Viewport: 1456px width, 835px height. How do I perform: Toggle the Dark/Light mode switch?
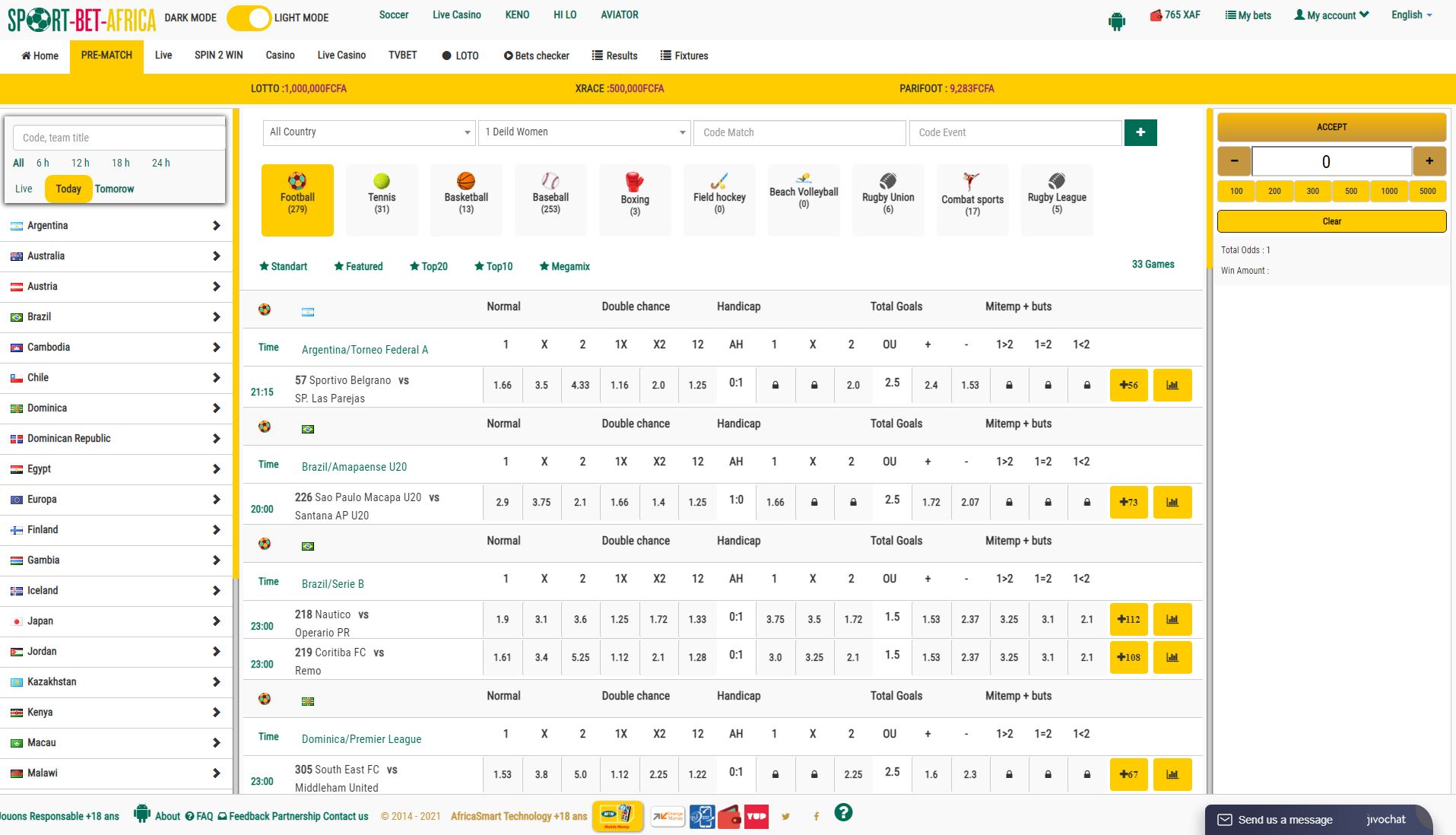(x=249, y=17)
